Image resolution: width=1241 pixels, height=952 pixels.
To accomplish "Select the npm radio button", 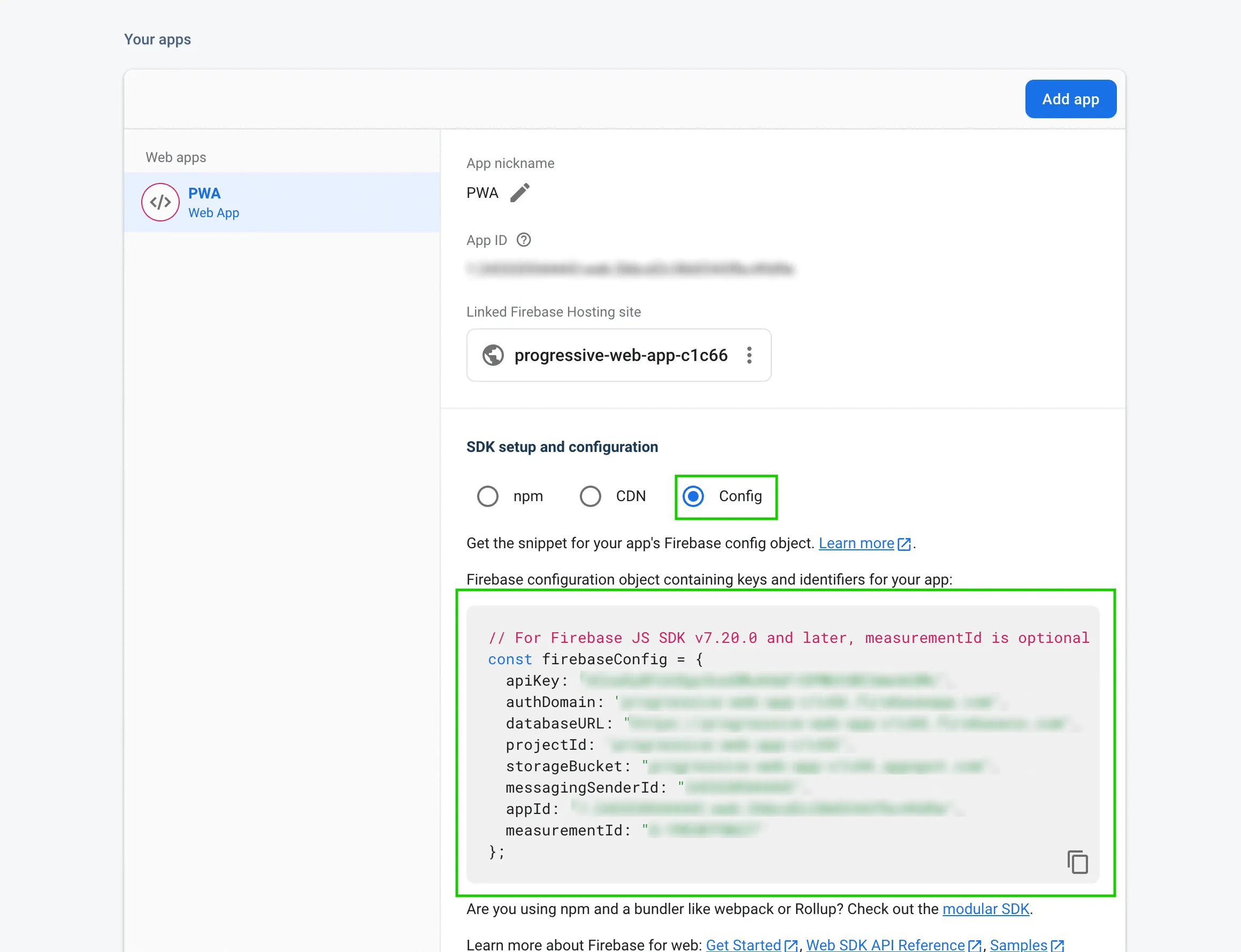I will [487, 496].
